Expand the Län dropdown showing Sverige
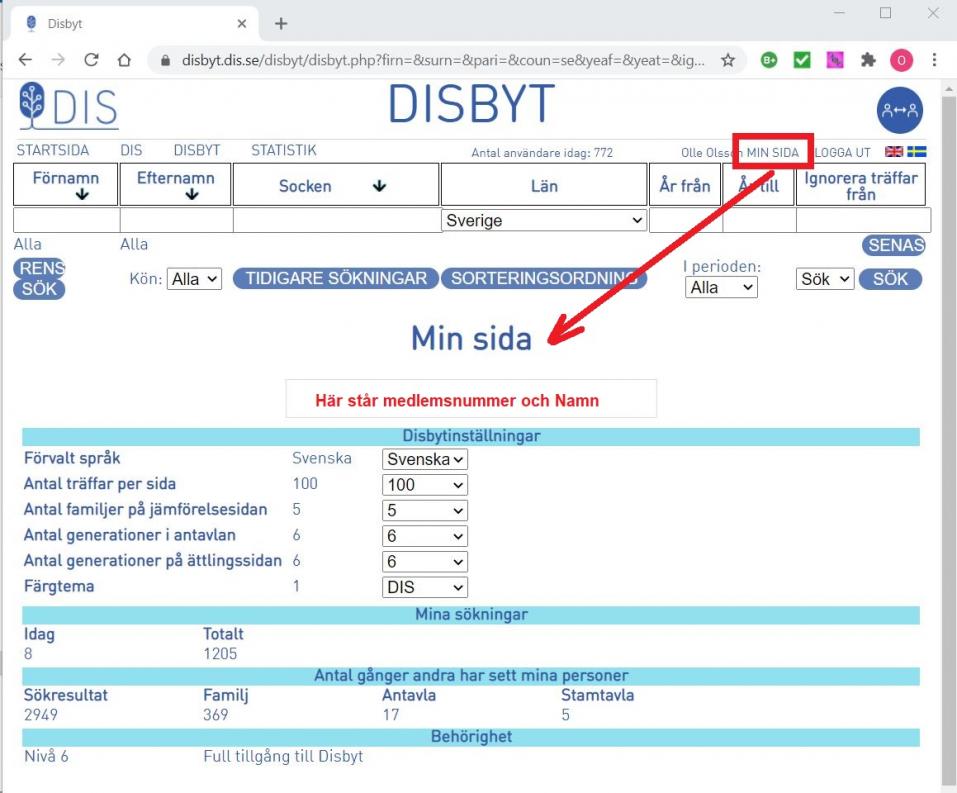 point(544,220)
